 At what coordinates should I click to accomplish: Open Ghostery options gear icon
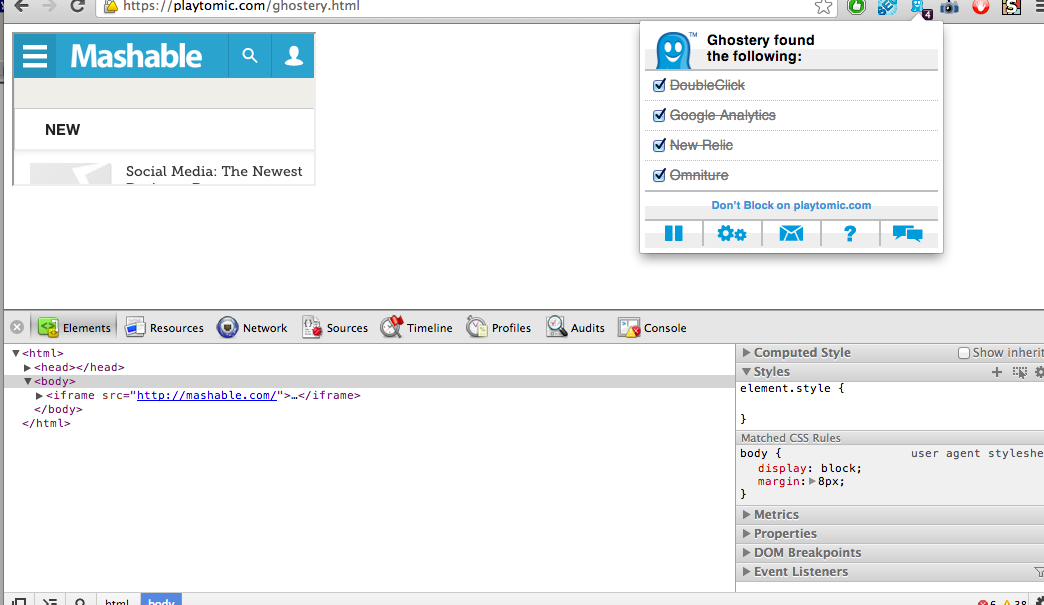(x=732, y=234)
